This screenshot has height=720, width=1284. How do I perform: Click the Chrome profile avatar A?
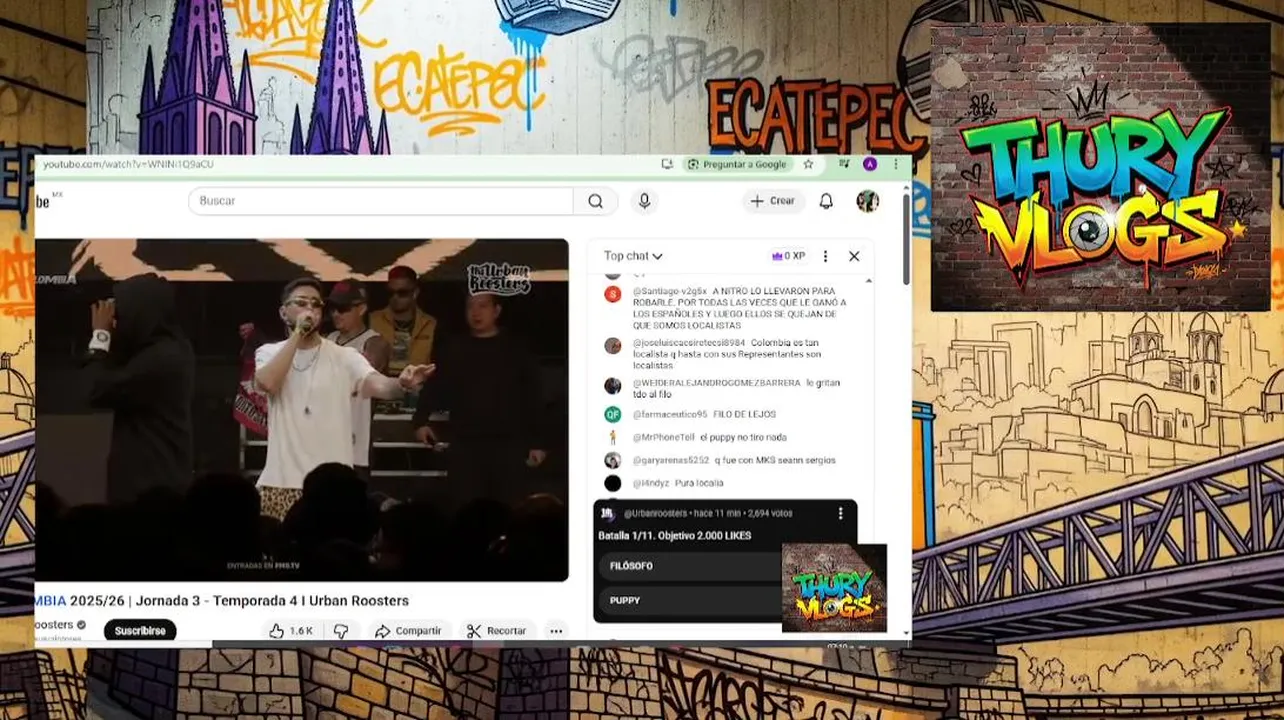click(870, 164)
